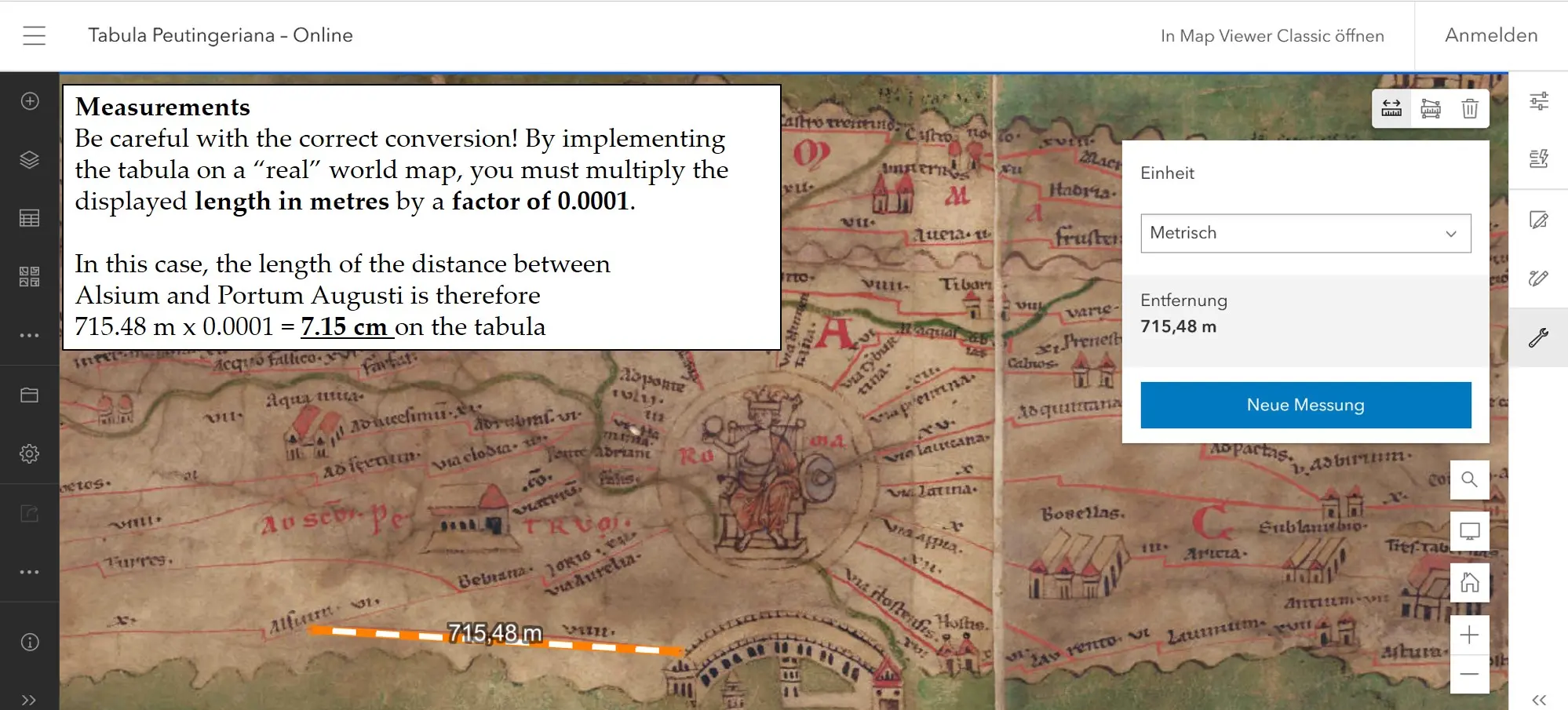This screenshot has height=710, width=1568.
Task: Open the Layers panel icon
Action: click(30, 160)
